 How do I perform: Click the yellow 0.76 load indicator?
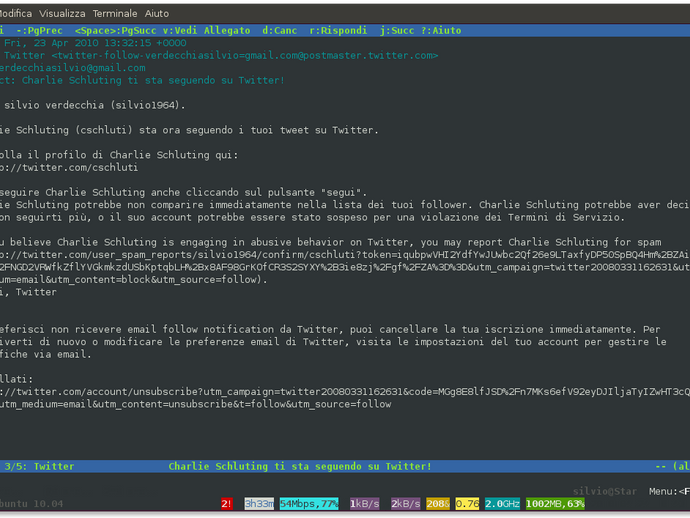[467, 504]
